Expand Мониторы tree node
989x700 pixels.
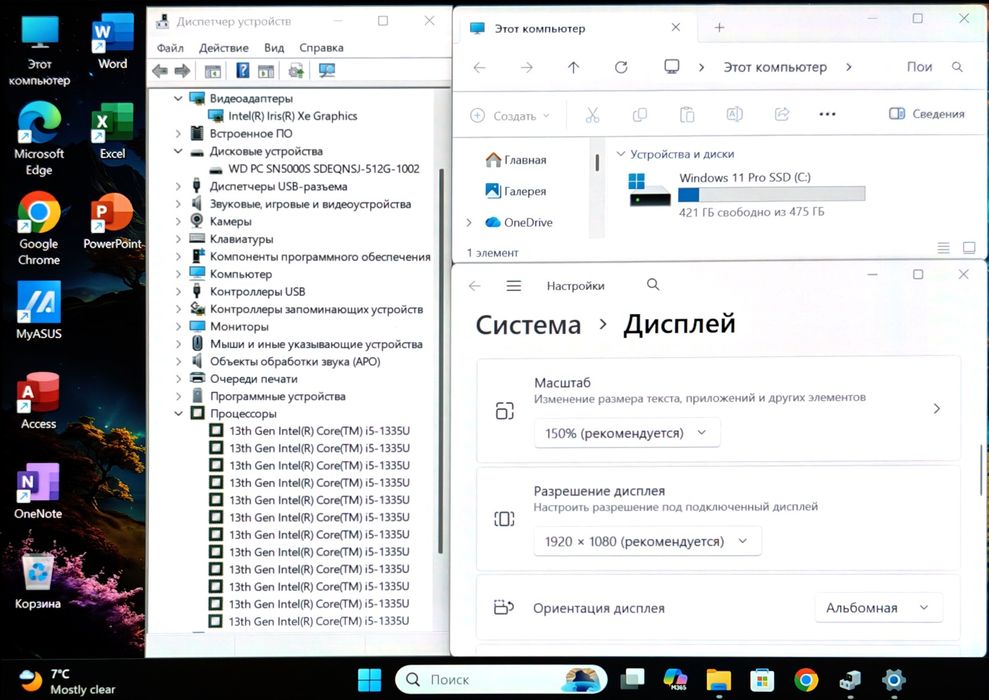point(178,327)
